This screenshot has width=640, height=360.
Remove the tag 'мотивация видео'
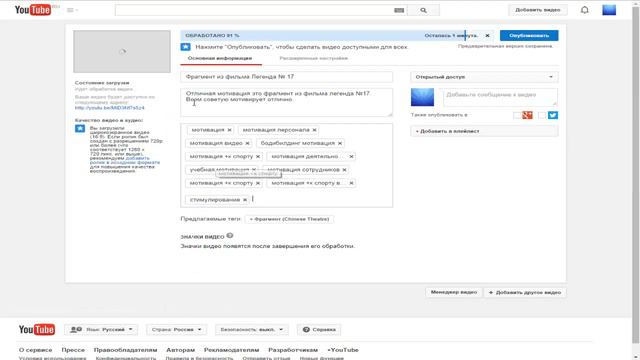247,143
